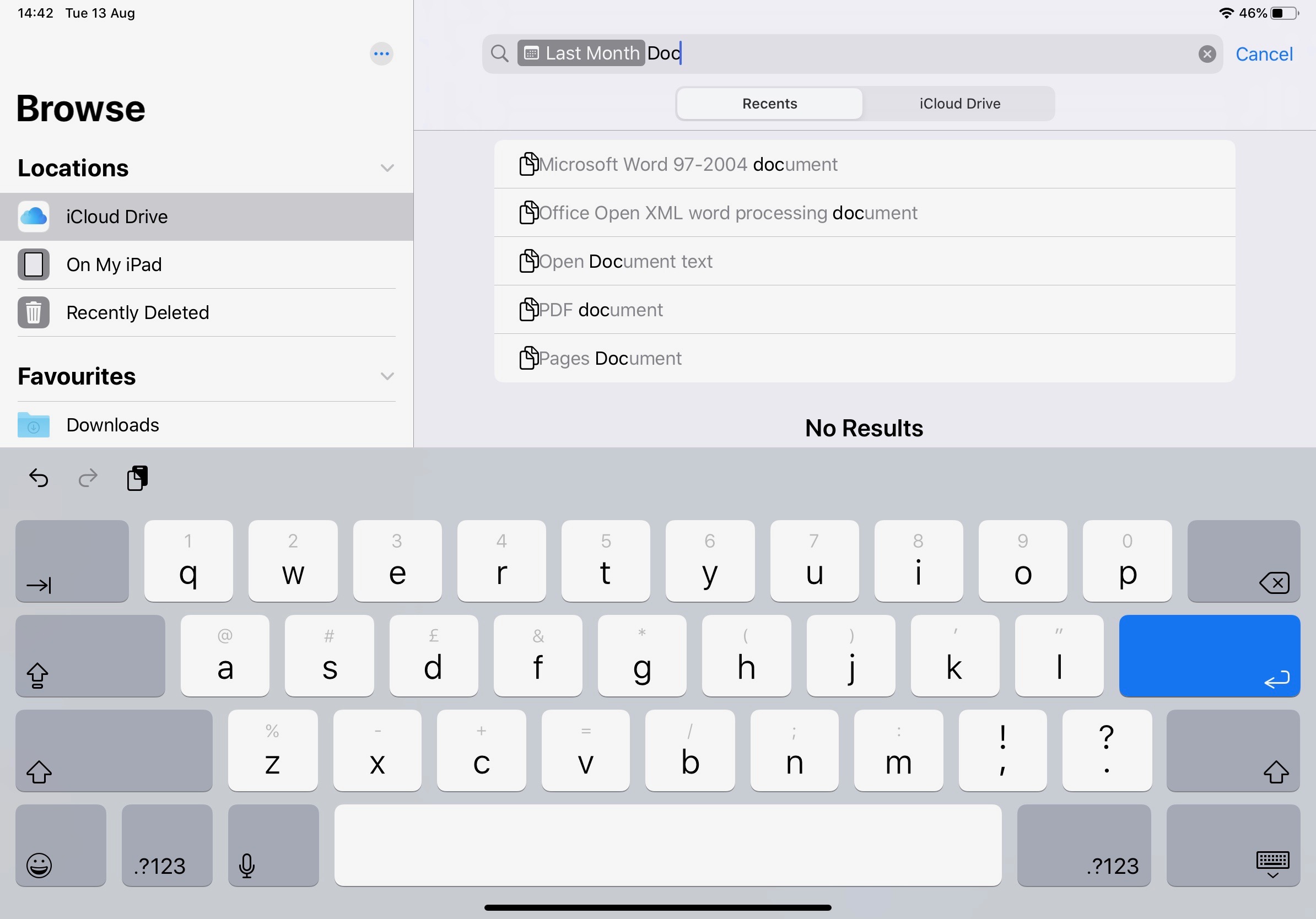Viewport: 1316px width, 919px height.
Task: Toggle the caps lock key
Action: tap(90, 656)
